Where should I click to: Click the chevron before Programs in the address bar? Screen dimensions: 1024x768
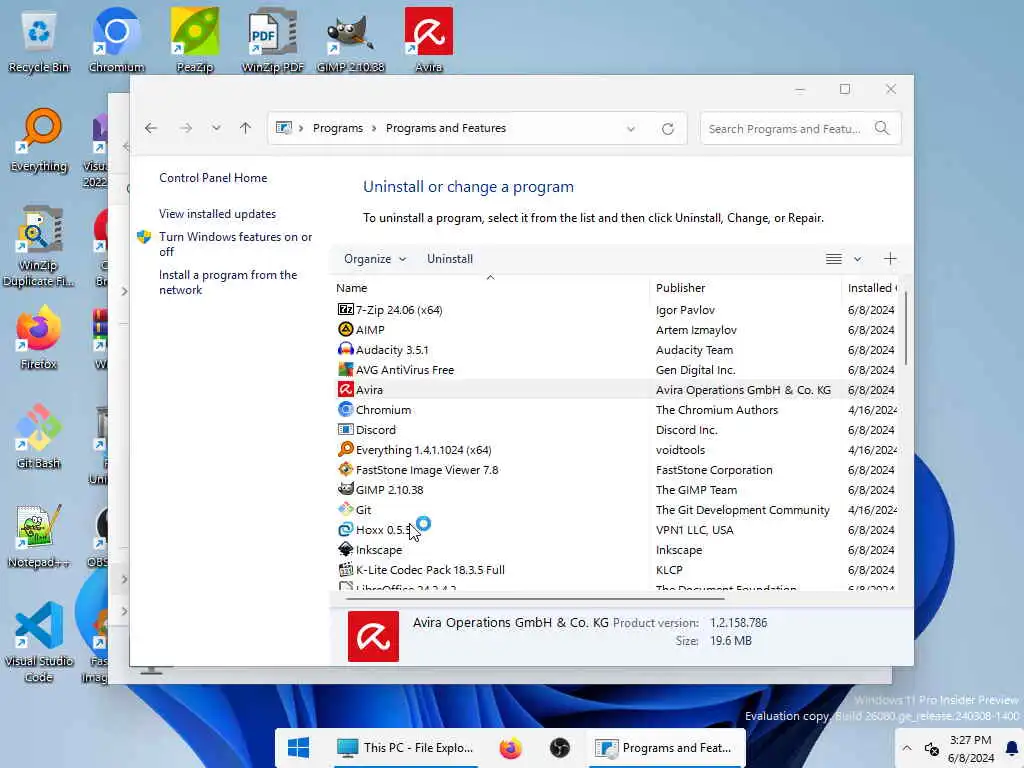(x=301, y=128)
